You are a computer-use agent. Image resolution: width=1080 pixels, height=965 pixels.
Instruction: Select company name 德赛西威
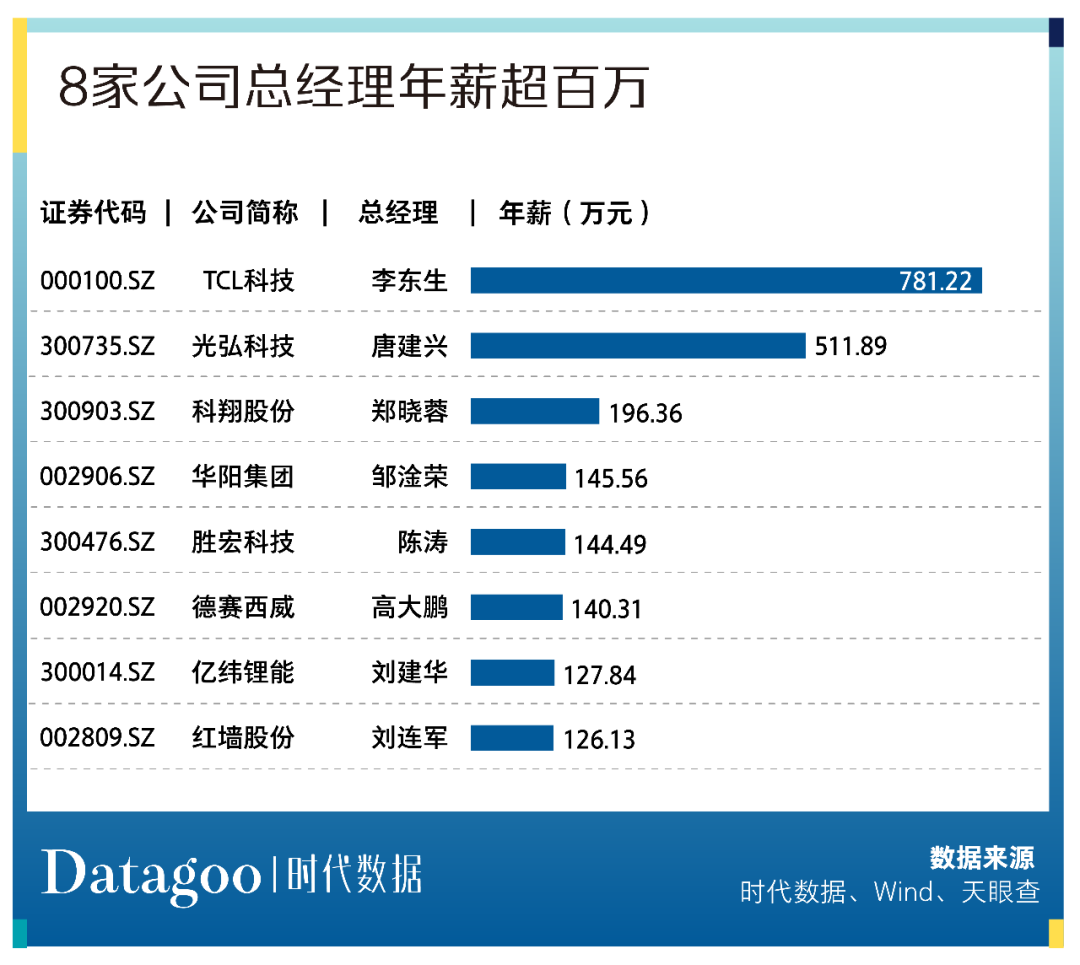point(243,608)
